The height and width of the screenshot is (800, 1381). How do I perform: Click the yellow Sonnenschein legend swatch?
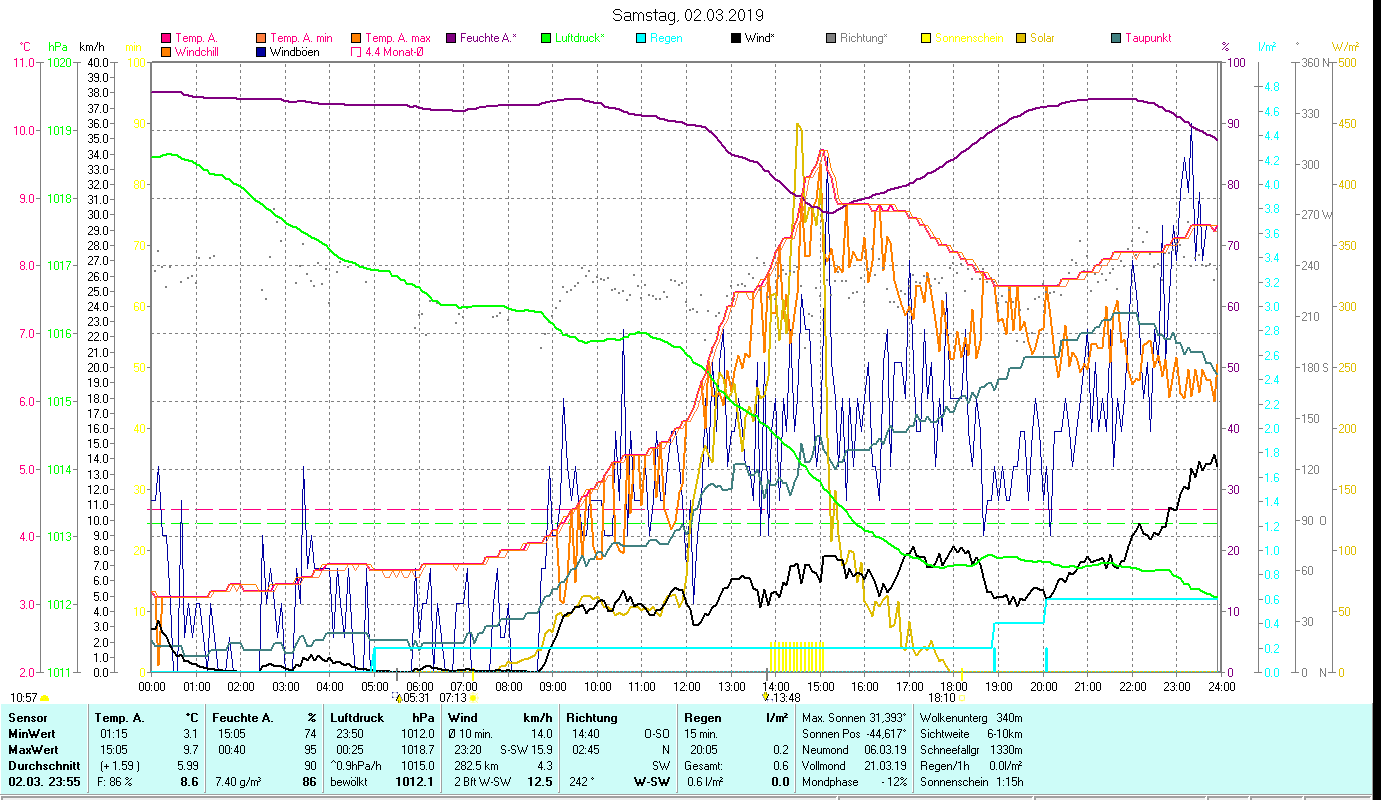click(x=926, y=39)
